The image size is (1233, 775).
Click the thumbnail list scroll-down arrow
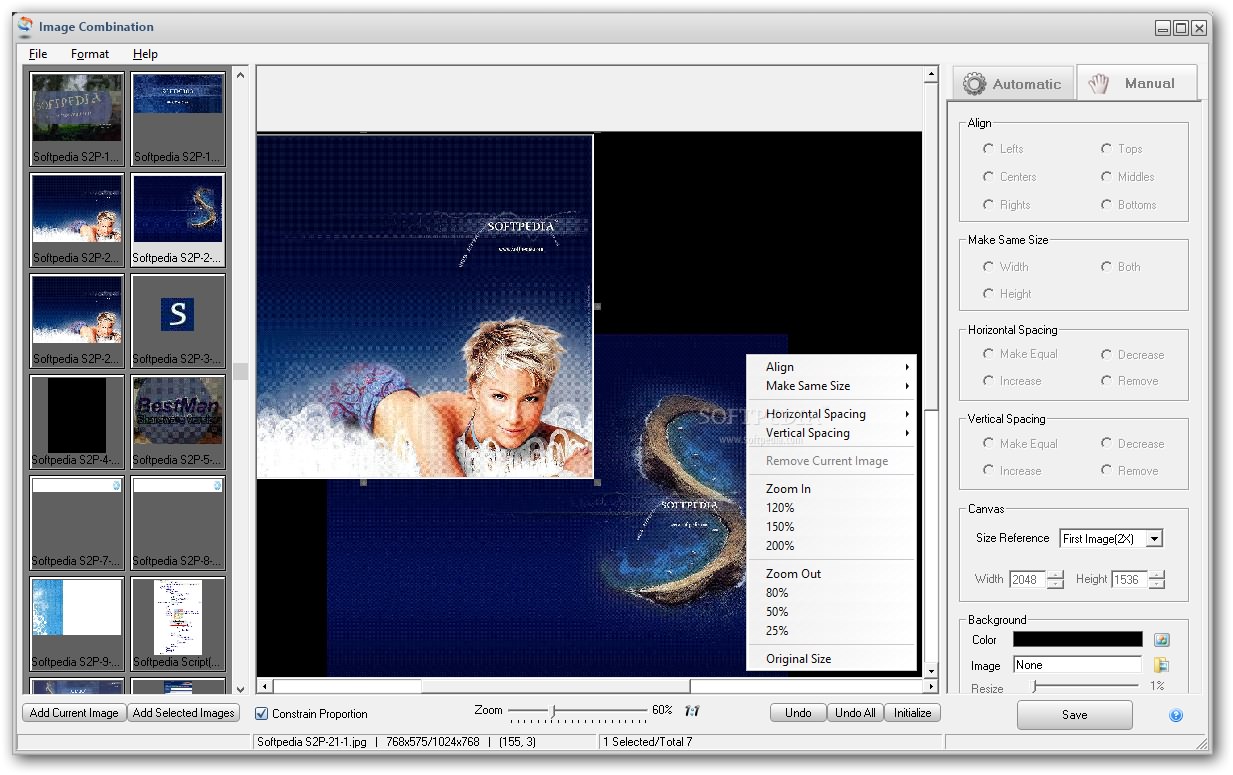pos(240,689)
